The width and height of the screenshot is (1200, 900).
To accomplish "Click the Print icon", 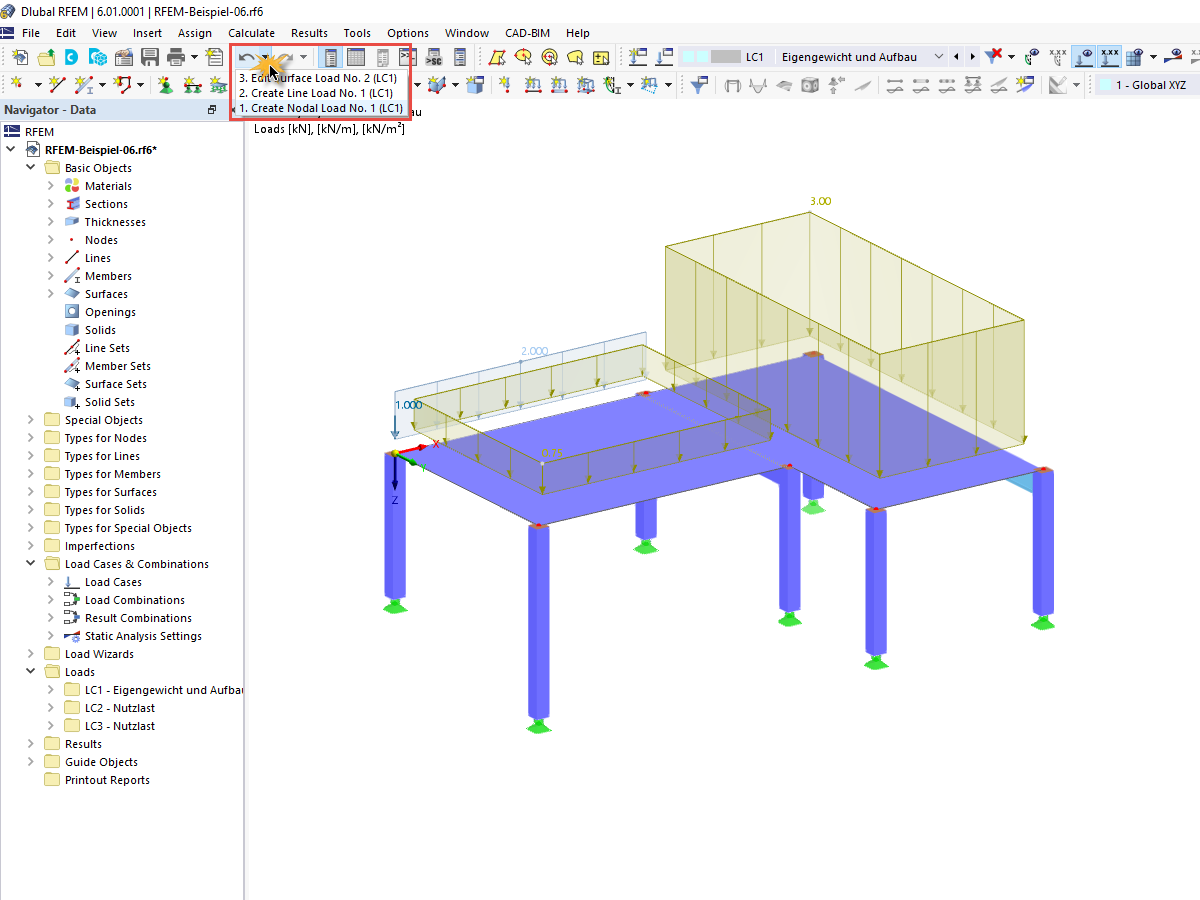I will coord(175,57).
